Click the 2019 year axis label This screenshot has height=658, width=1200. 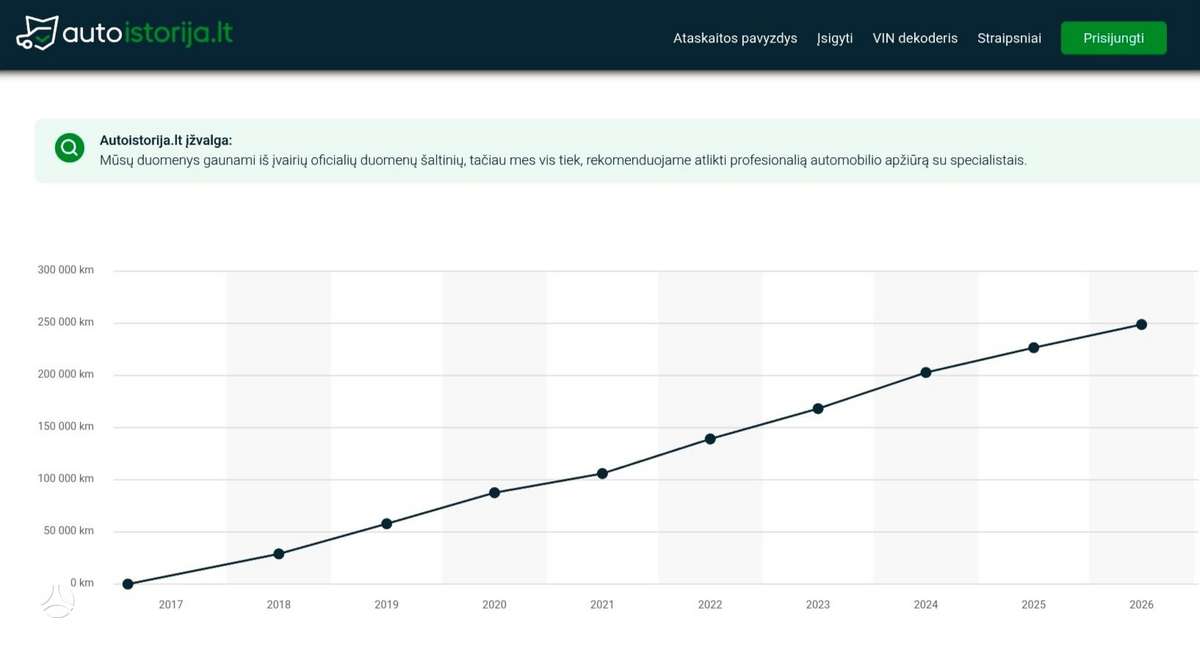click(387, 605)
